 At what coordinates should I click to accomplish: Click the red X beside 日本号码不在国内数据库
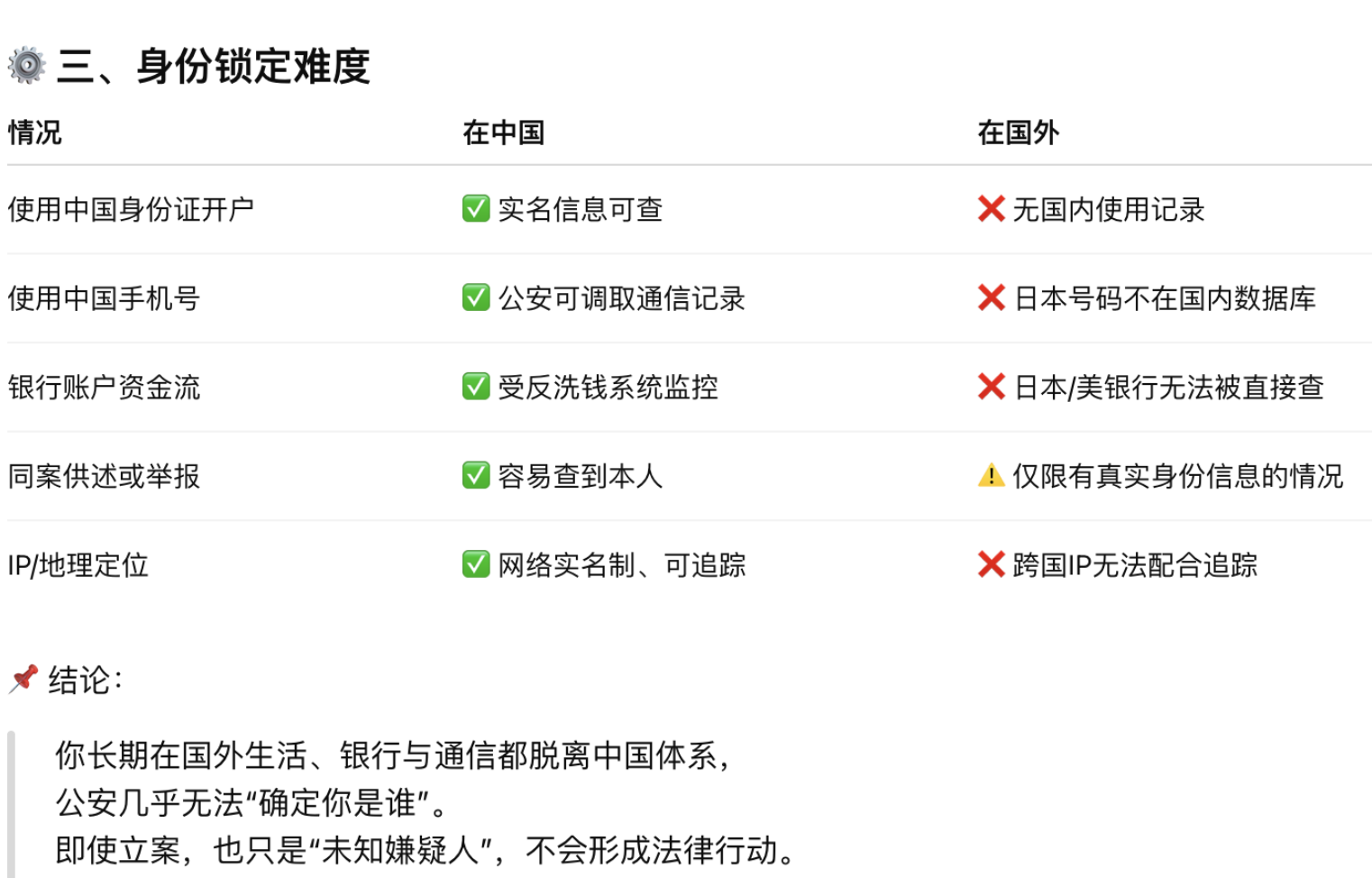coord(991,297)
